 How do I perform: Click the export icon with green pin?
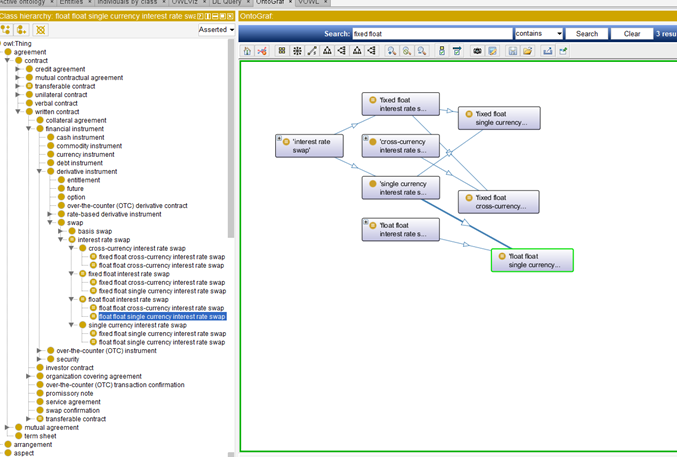click(563, 51)
